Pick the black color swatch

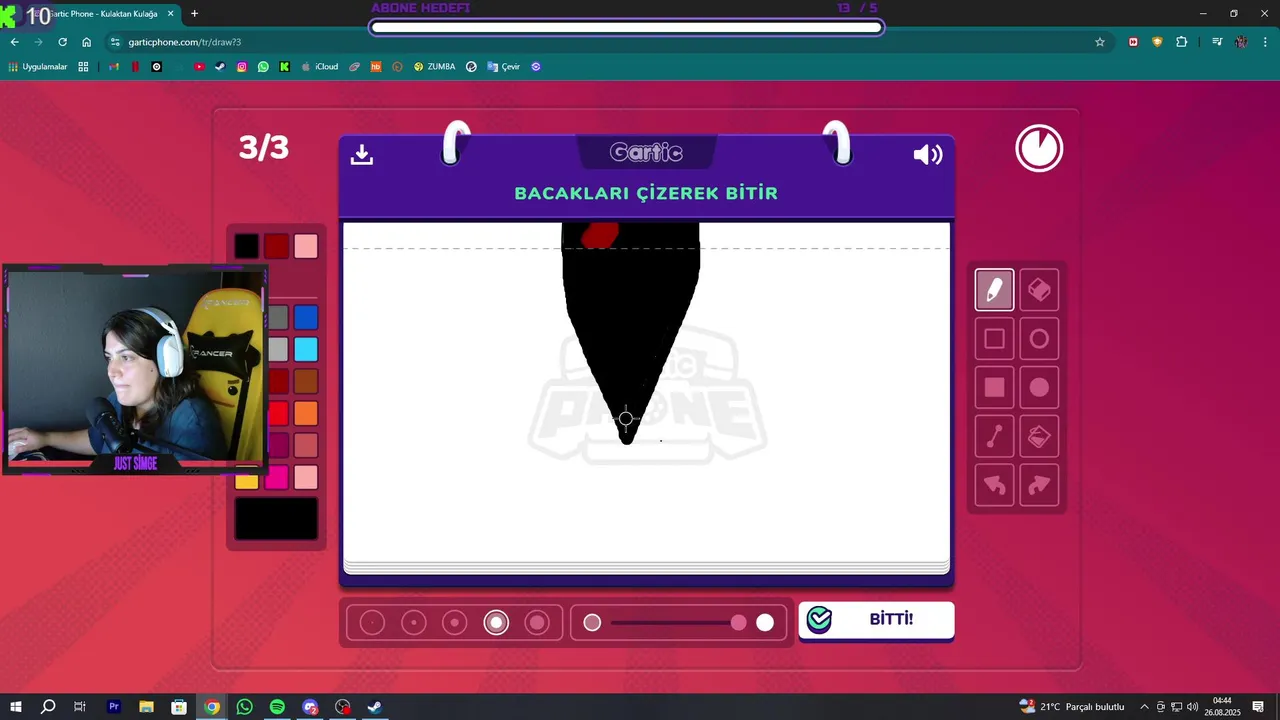tap(247, 246)
